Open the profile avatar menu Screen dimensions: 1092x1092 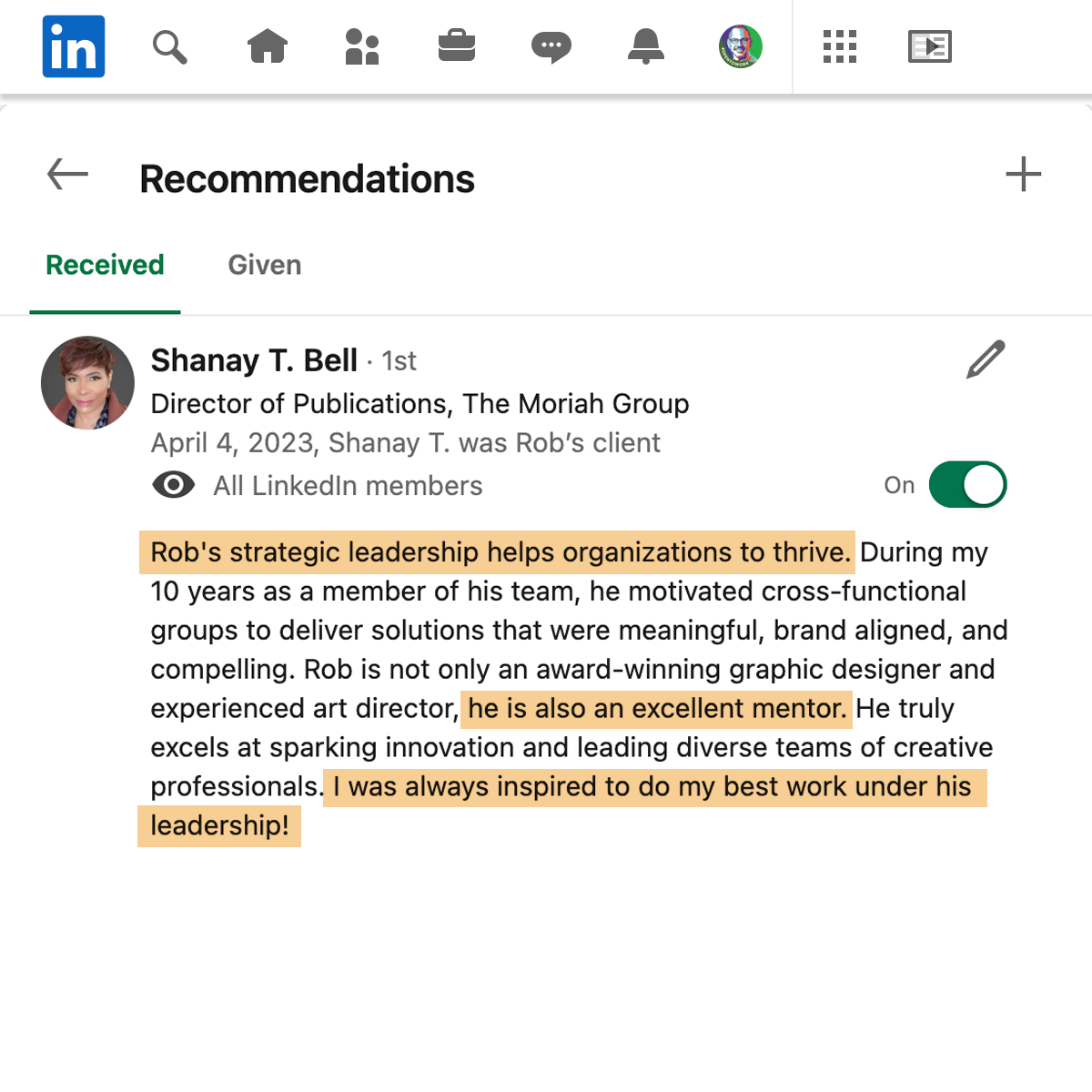741,46
